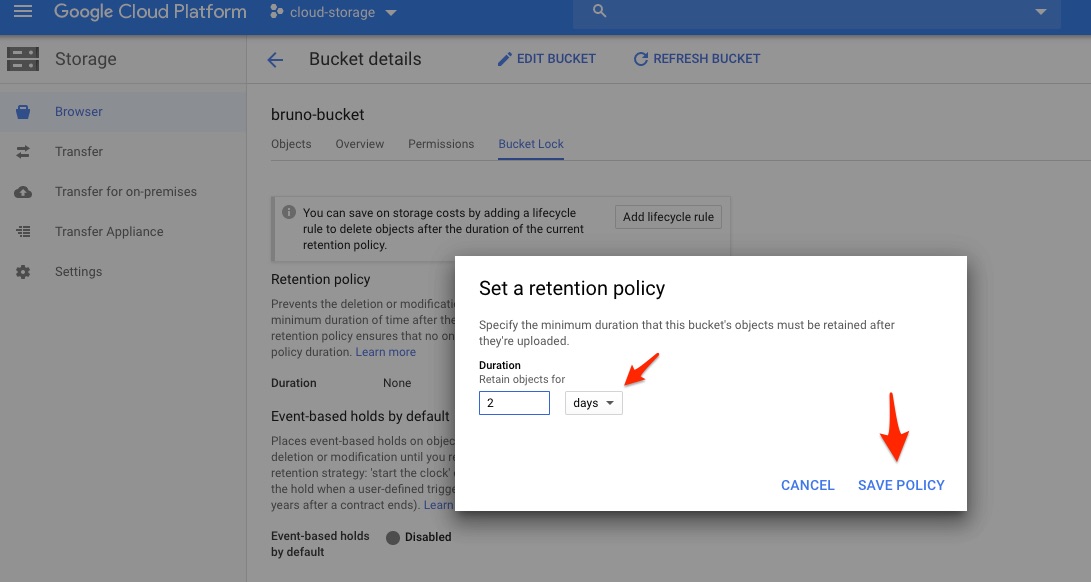The image size is (1091, 582).
Task: Switch to the Permissions tab
Action: [x=441, y=144]
